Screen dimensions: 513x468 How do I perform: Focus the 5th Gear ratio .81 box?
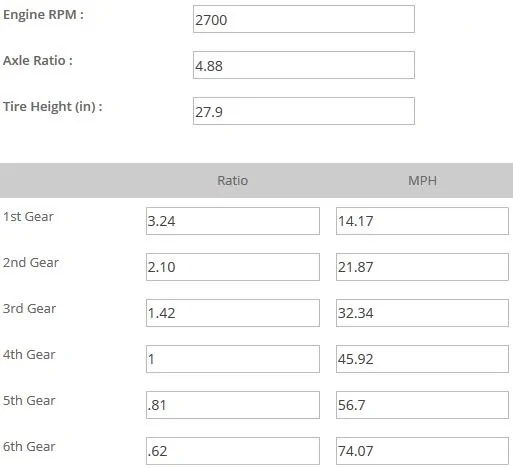233,405
